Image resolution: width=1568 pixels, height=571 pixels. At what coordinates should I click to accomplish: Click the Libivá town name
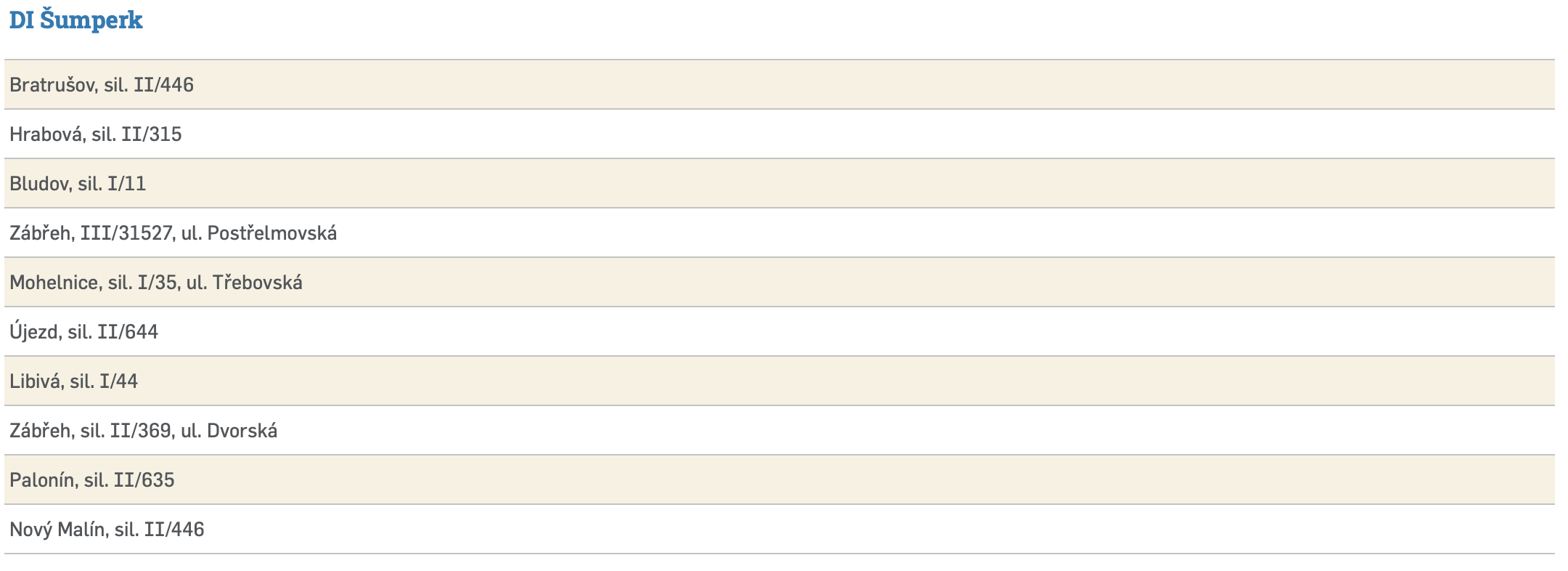(35, 381)
